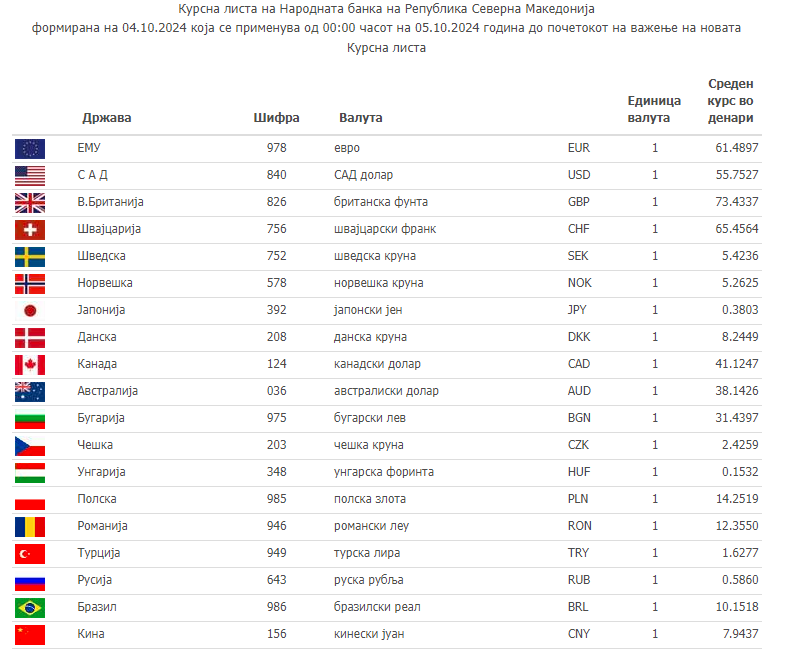Select the швајцарски франк currency name
Viewport: 804px width, 649px height.
point(385,229)
